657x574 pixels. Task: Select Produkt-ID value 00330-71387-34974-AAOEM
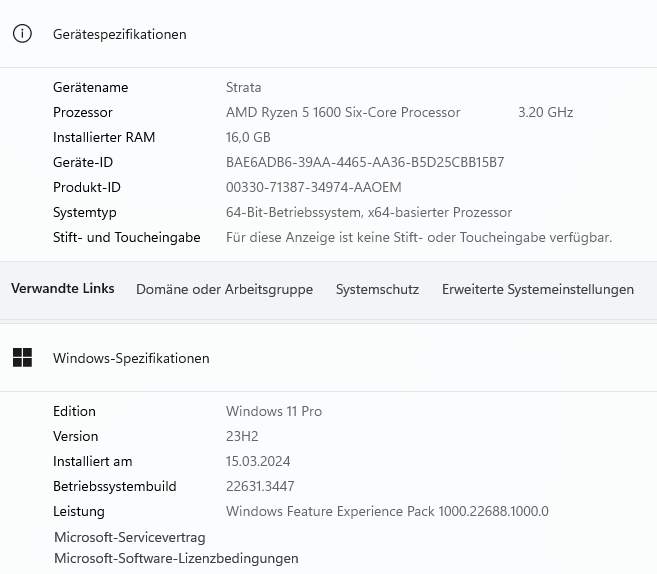(313, 187)
